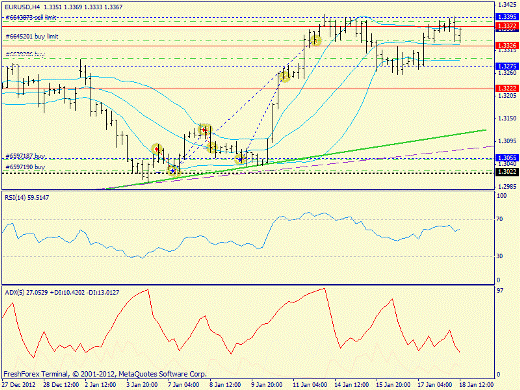This screenshot has height=390, width=520.
Task: Click the ADX scale maximum 97 label
Action: (500, 291)
